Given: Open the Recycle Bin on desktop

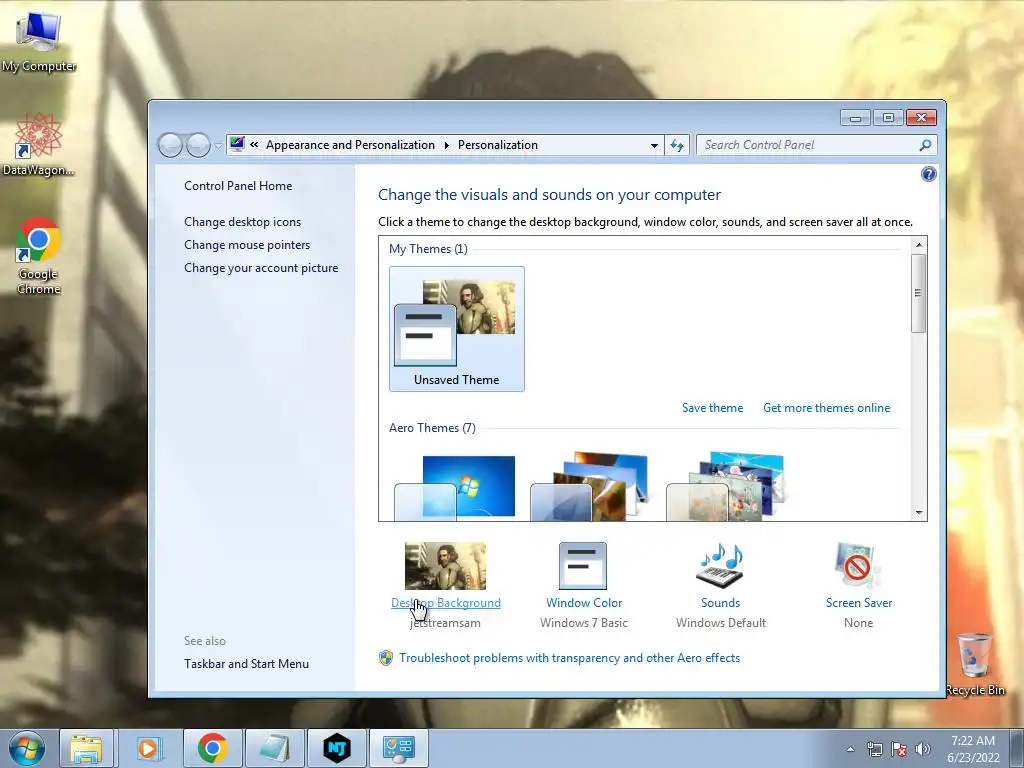Looking at the screenshot, I should 974,664.
